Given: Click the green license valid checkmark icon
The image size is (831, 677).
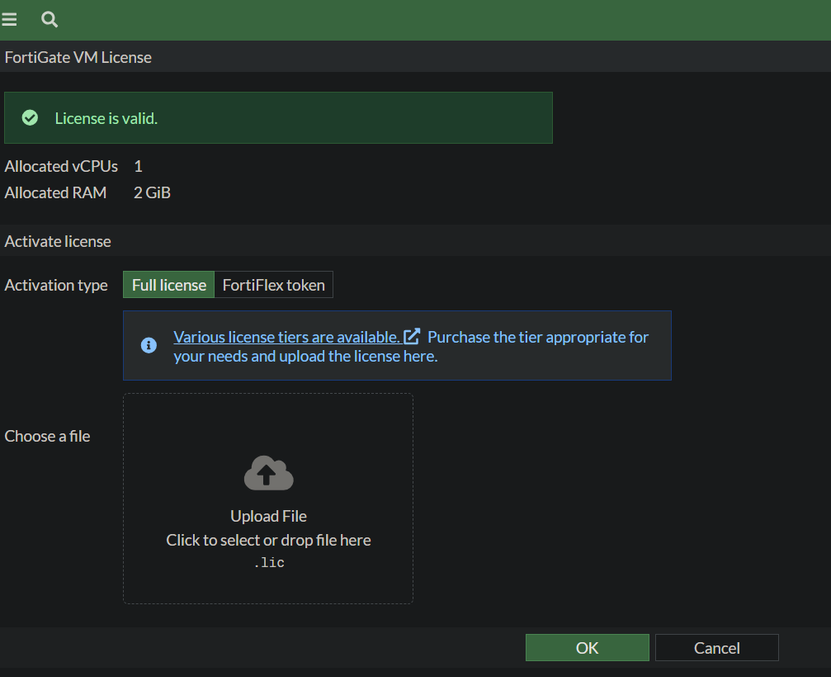Looking at the screenshot, I should (30, 118).
